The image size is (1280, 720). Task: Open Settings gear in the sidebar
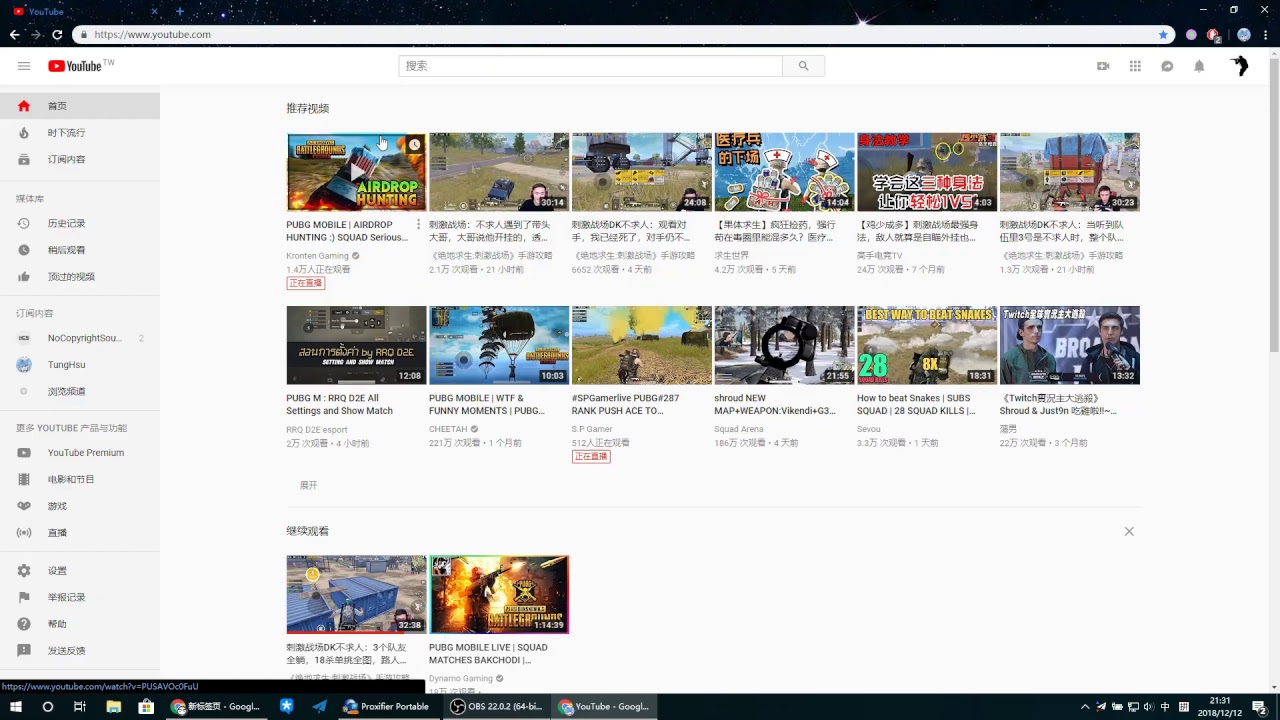tap(80, 571)
